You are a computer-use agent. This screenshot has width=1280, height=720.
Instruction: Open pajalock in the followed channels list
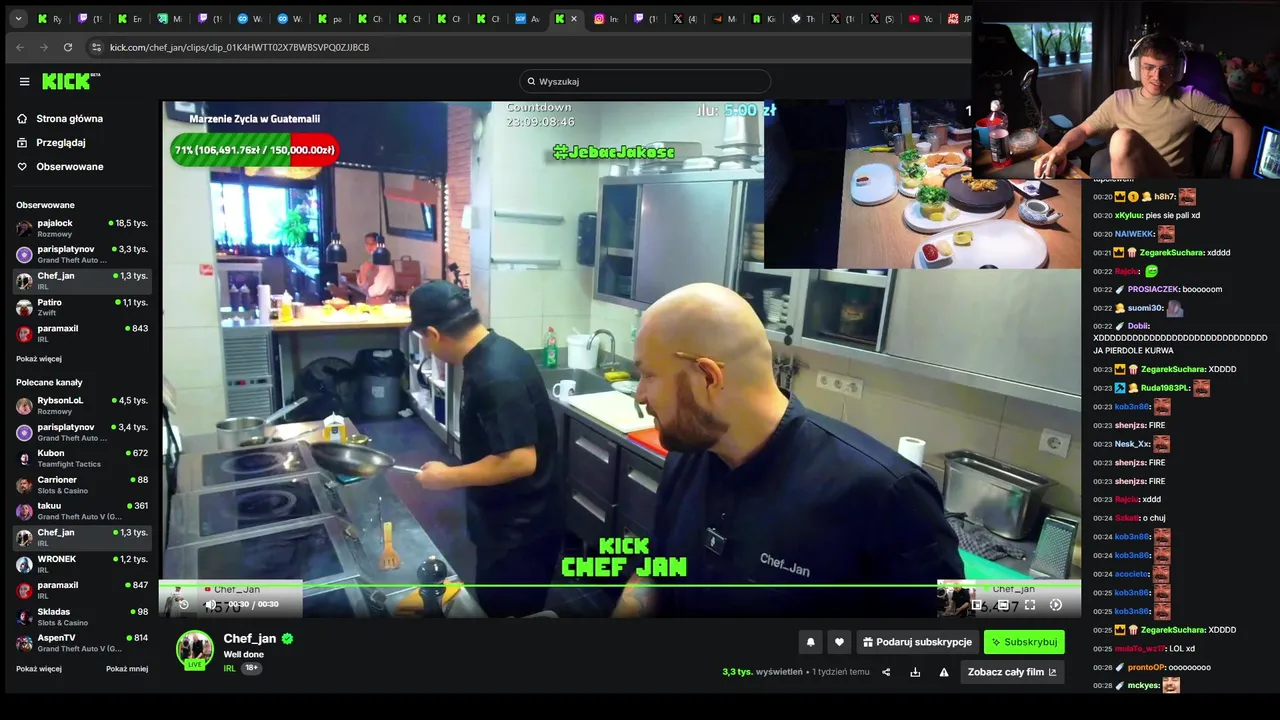tap(82, 228)
